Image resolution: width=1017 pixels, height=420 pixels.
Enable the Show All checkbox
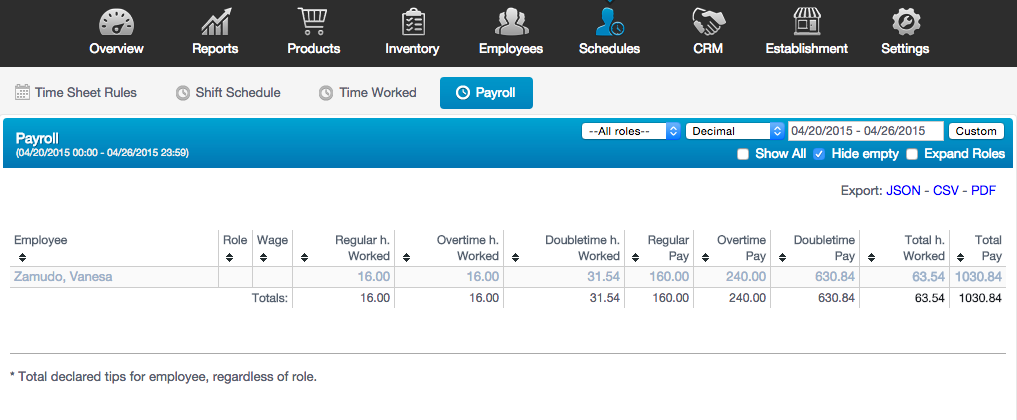[x=743, y=154]
